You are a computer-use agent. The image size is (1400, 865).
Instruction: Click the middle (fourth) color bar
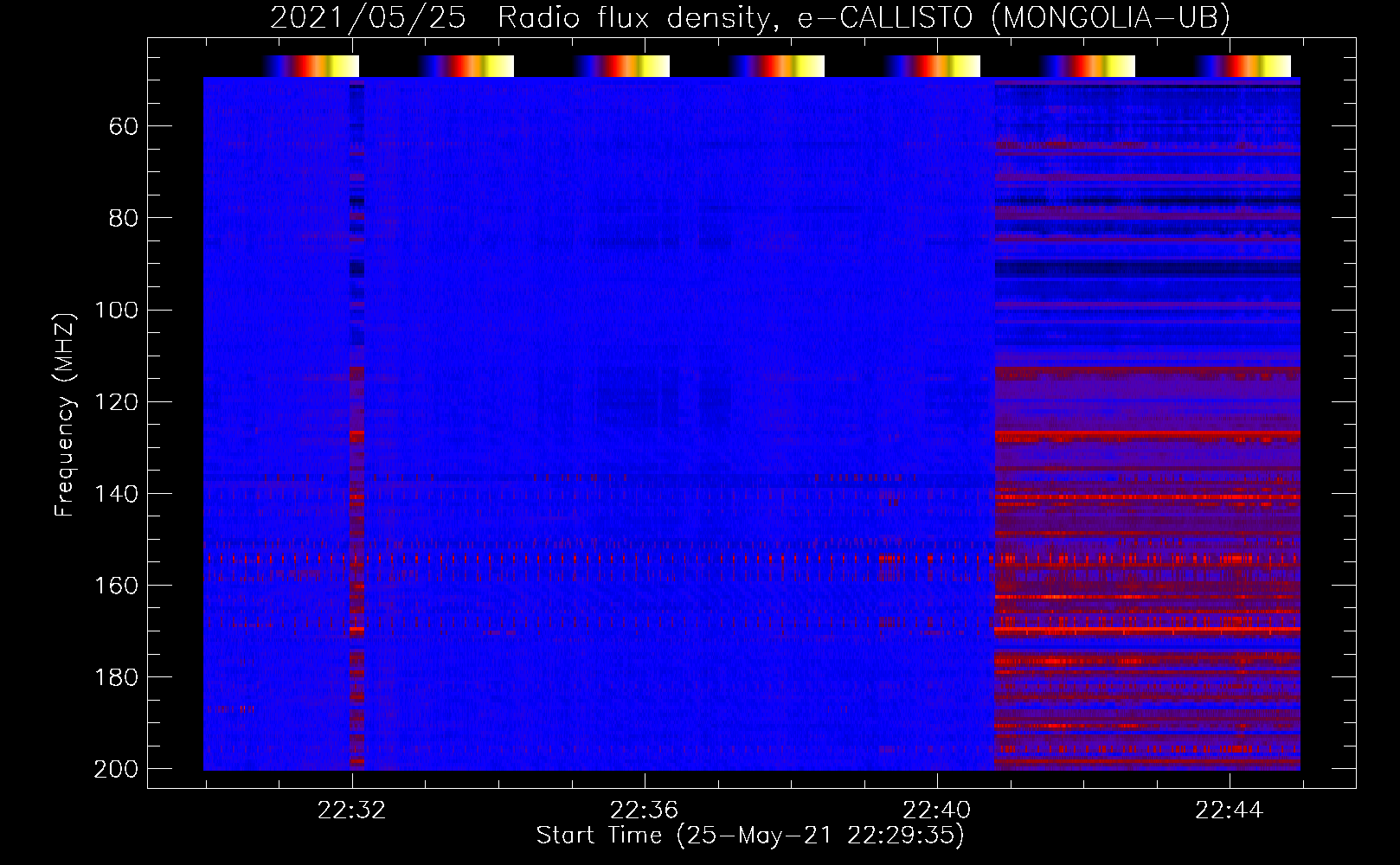[x=777, y=66]
